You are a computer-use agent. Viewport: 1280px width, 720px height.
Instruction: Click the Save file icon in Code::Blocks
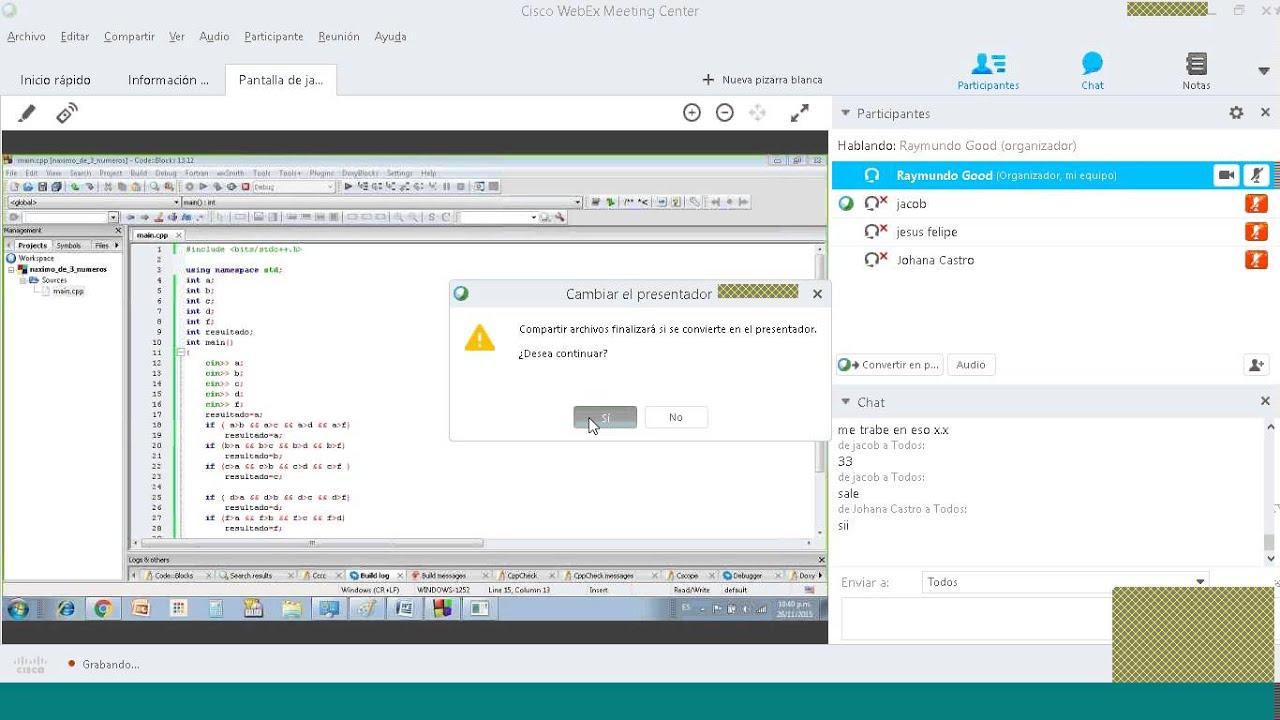coord(43,187)
